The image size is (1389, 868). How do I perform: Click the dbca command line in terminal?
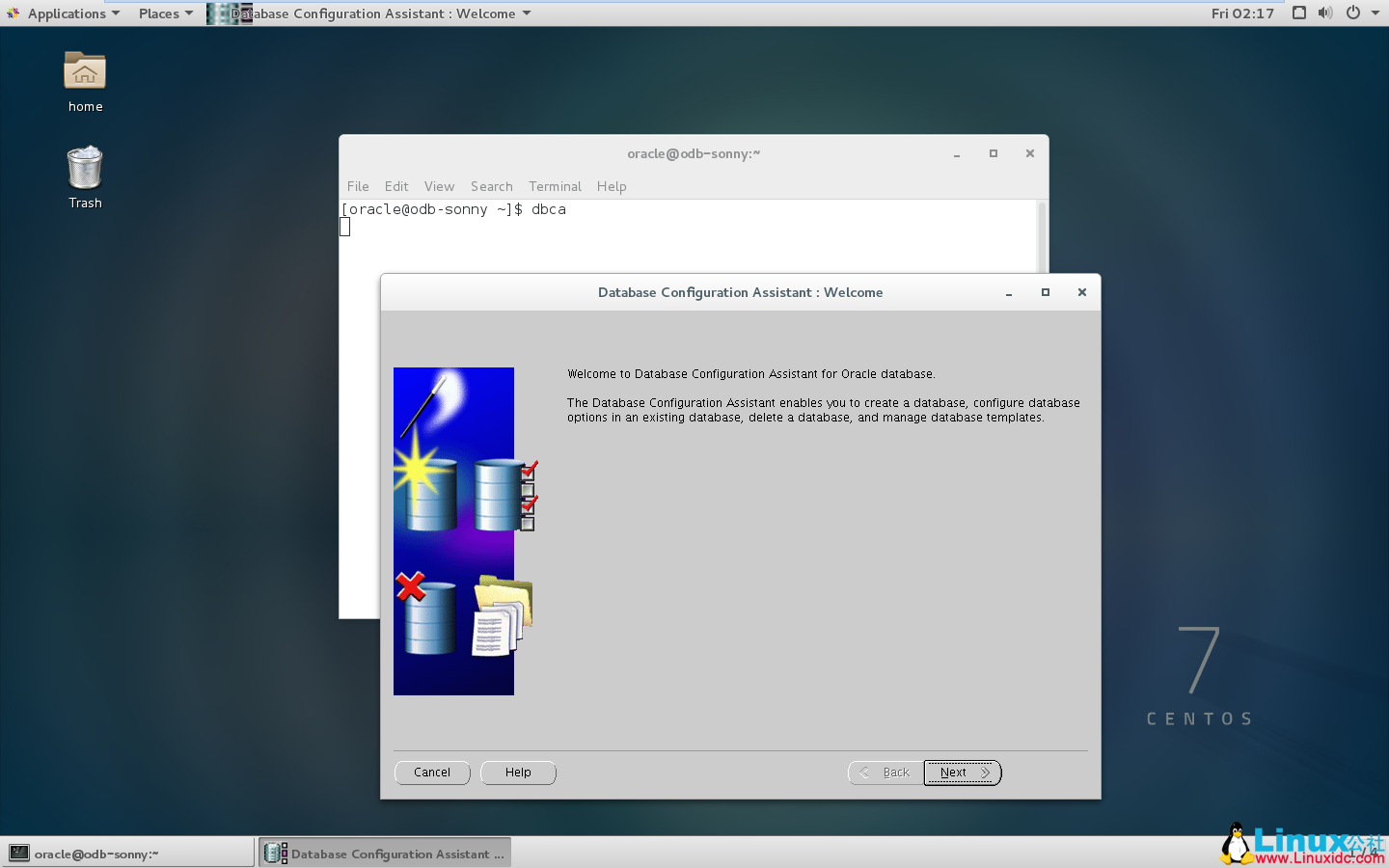point(453,209)
